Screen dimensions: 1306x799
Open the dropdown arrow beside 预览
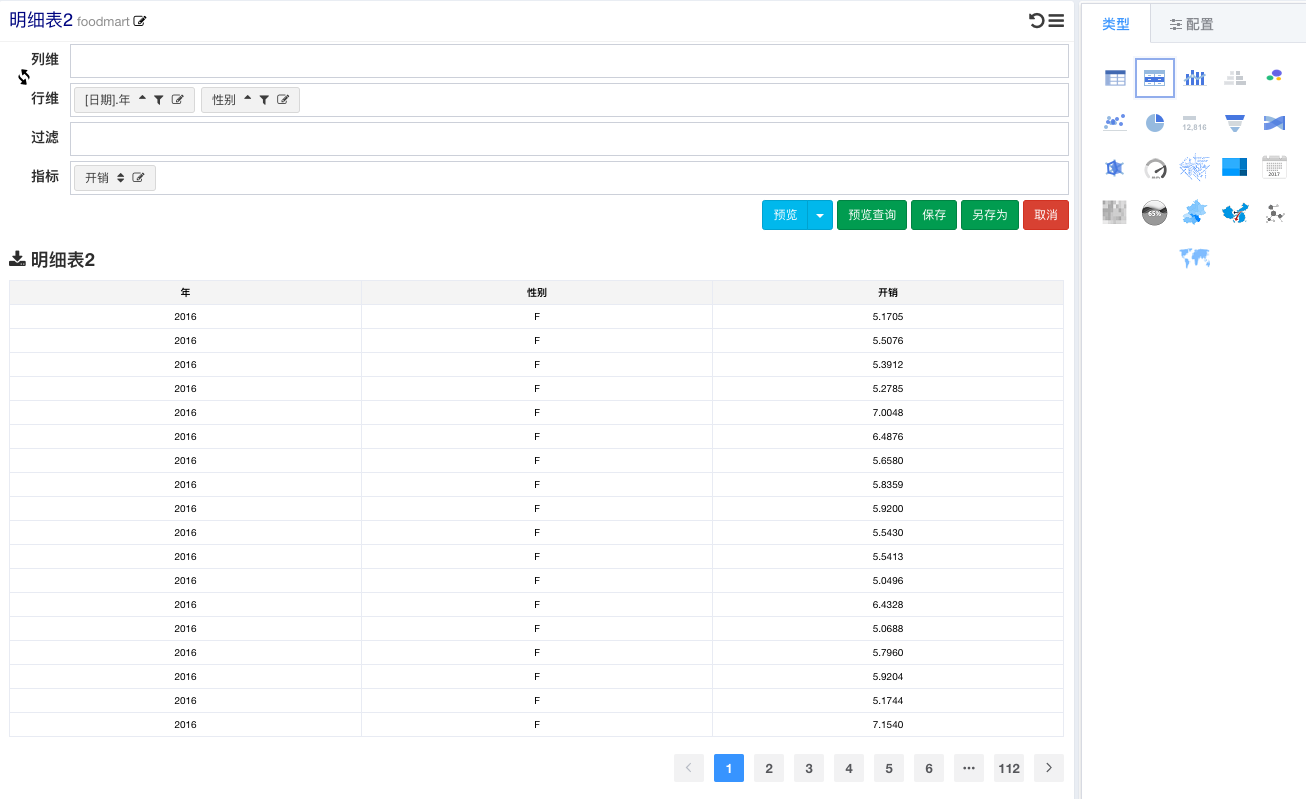tap(820, 215)
